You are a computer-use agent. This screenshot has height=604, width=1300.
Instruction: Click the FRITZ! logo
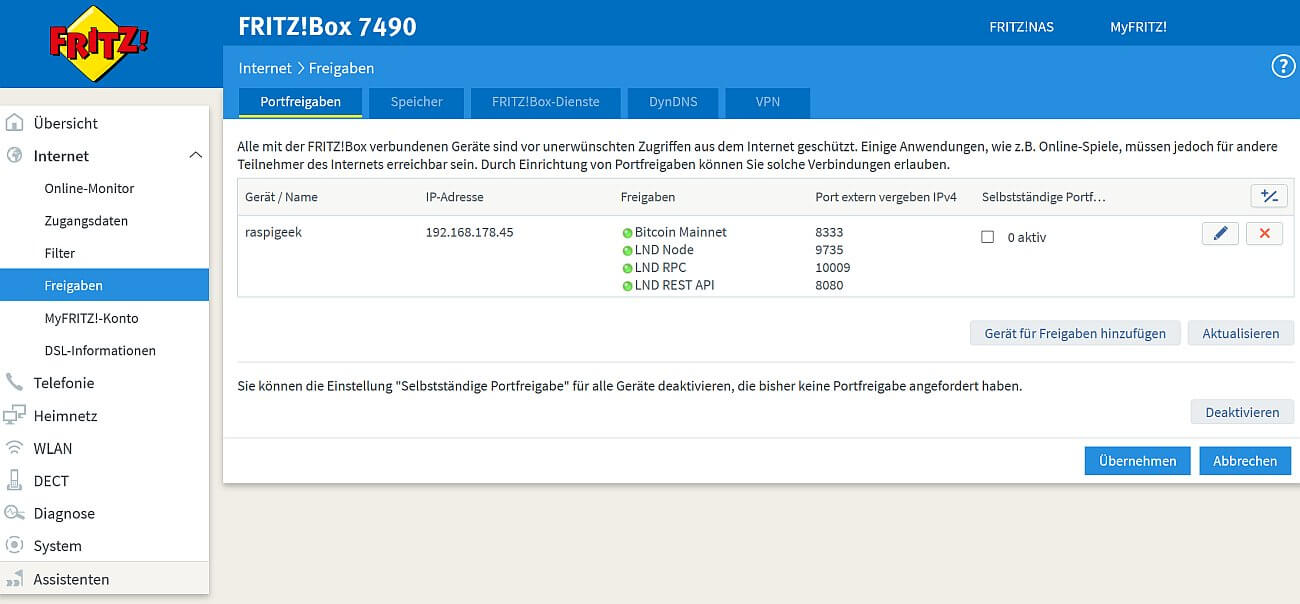(x=99, y=44)
